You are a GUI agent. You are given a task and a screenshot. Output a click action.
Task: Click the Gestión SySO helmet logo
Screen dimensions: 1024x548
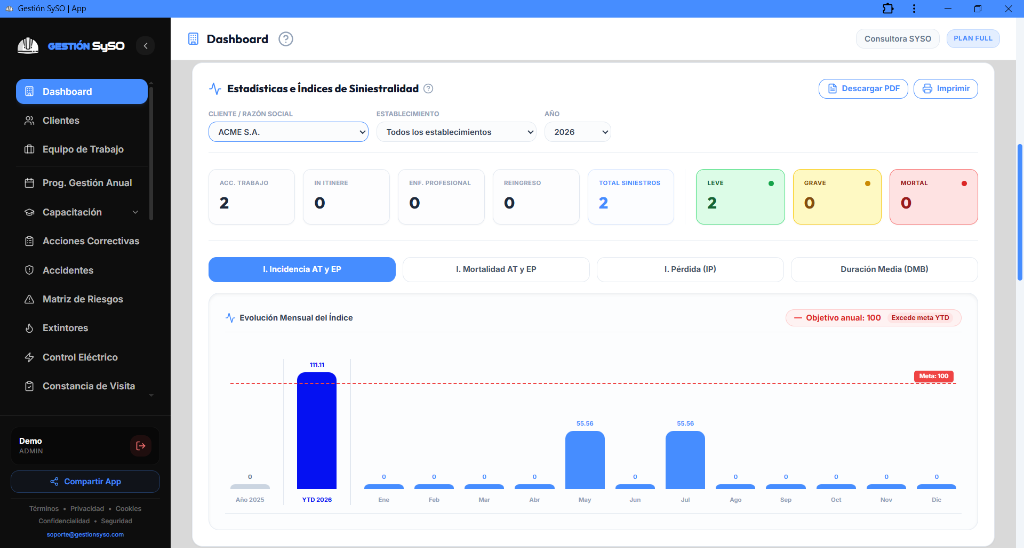[27, 46]
